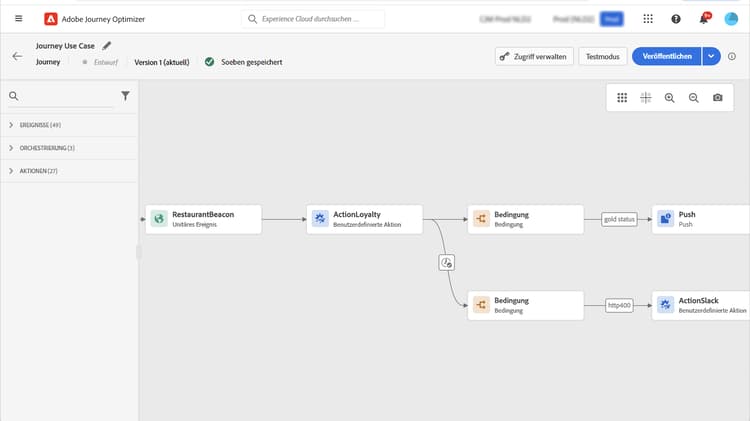Zoom in on the journey canvas
The height and width of the screenshot is (421, 750).
point(669,98)
